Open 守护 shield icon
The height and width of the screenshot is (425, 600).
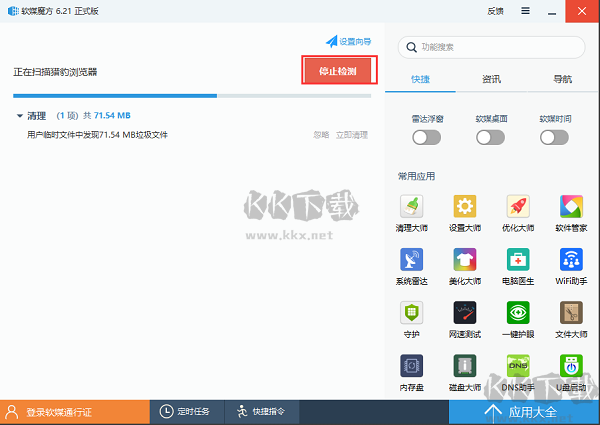point(411,313)
